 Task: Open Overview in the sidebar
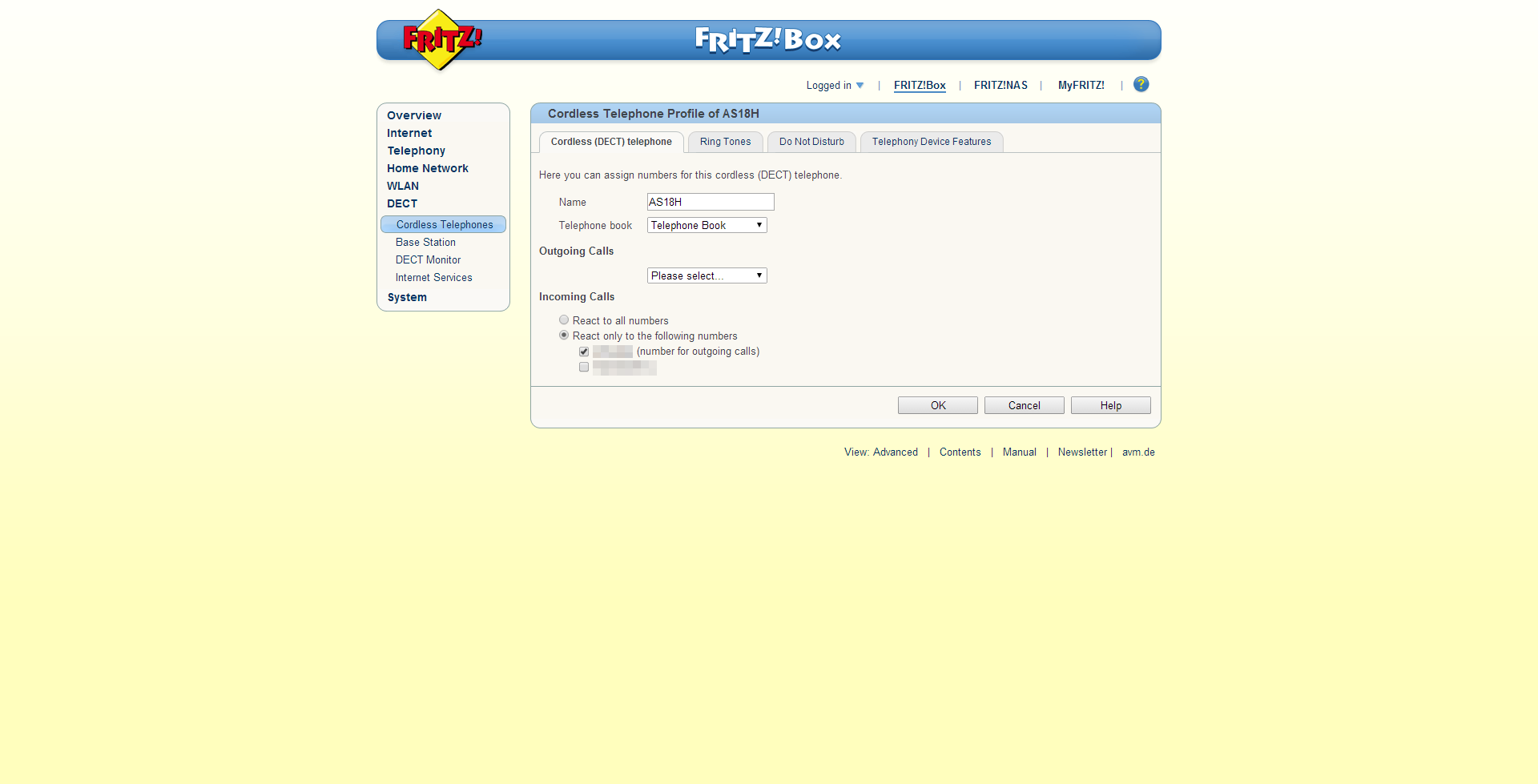[x=414, y=115]
